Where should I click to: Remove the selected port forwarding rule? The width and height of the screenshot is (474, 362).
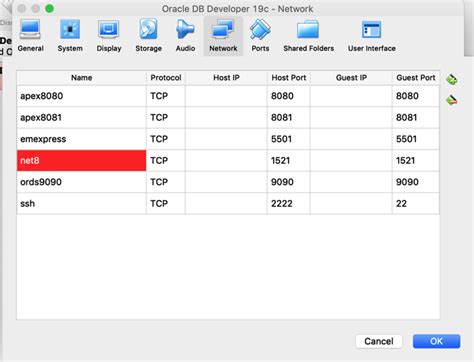point(452,100)
